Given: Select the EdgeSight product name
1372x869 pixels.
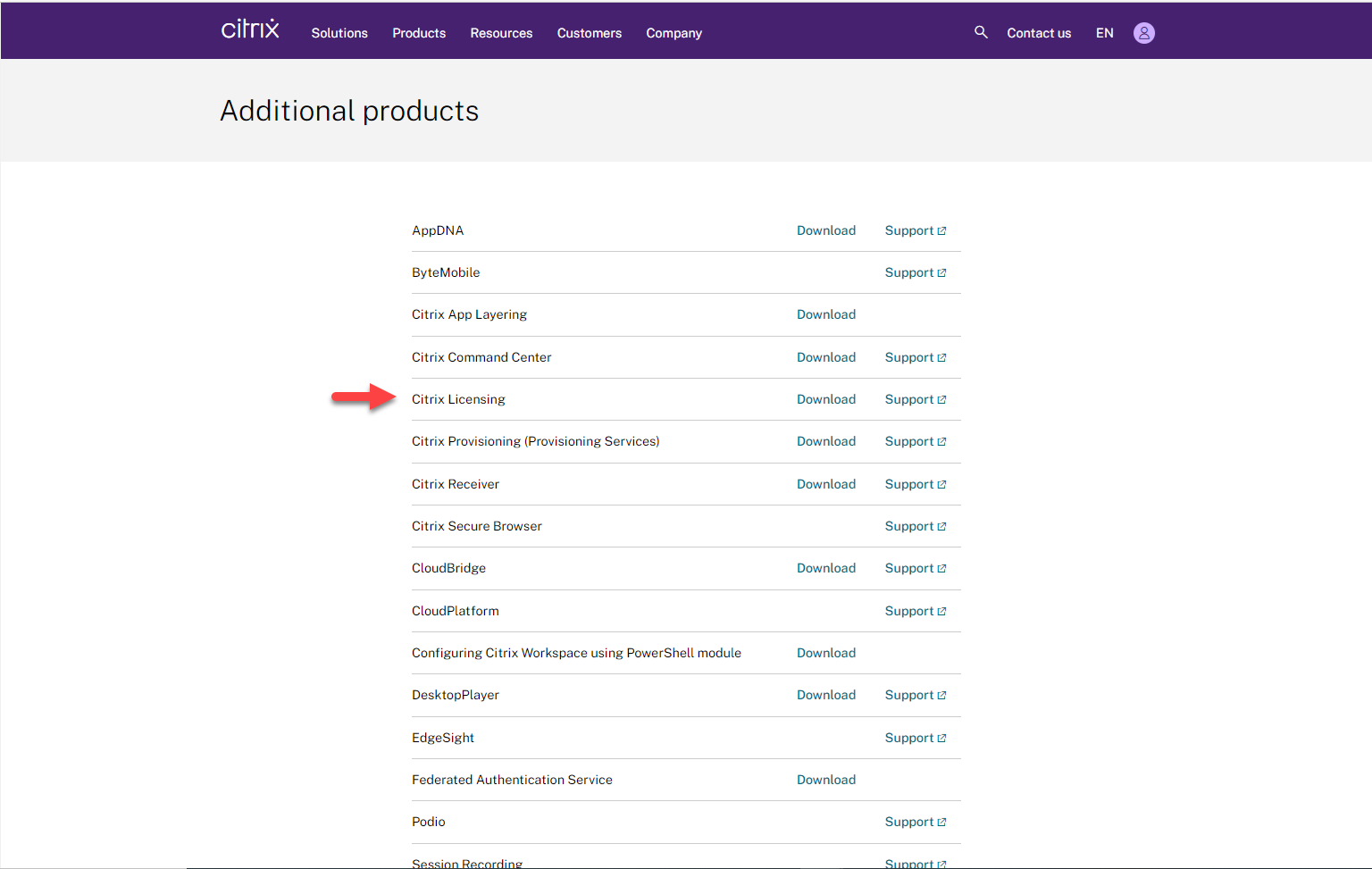Looking at the screenshot, I should 443,738.
